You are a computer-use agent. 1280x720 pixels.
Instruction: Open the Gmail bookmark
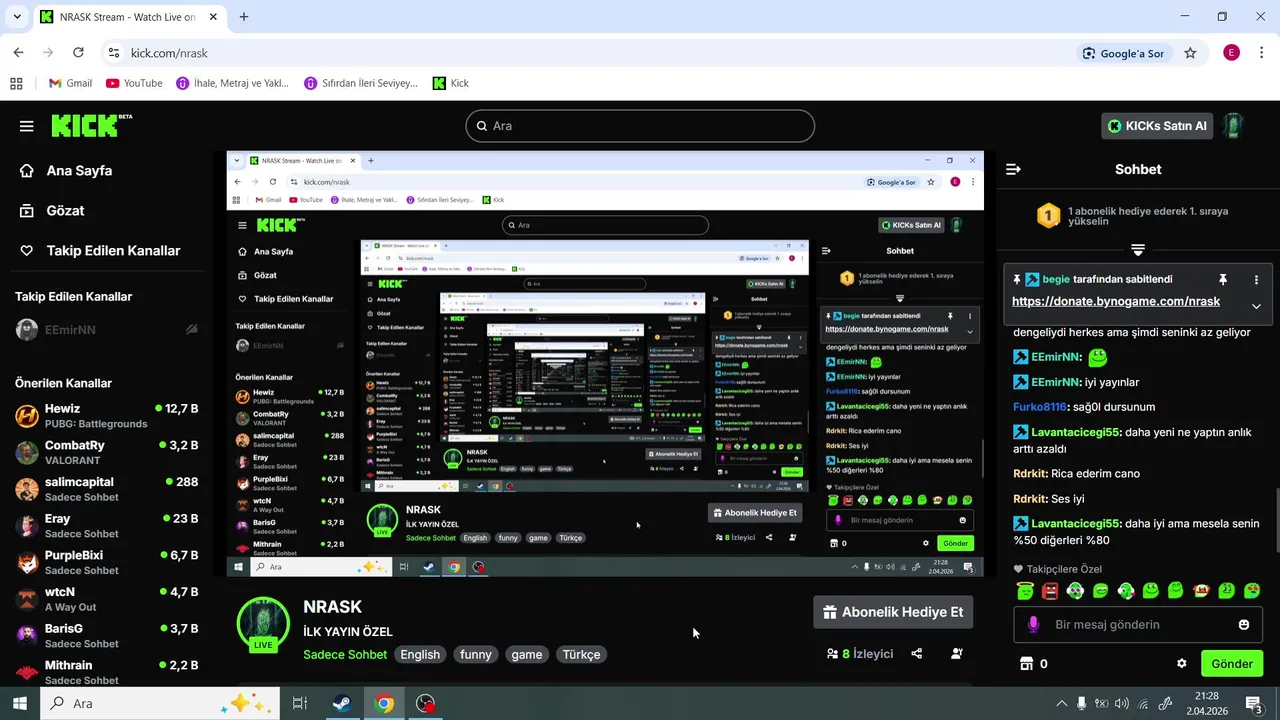pos(70,83)
